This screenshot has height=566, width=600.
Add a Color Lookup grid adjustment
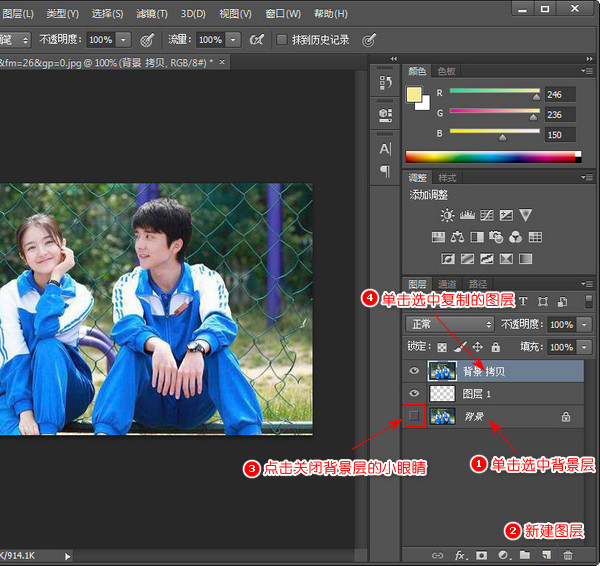[x=535, y=237]
